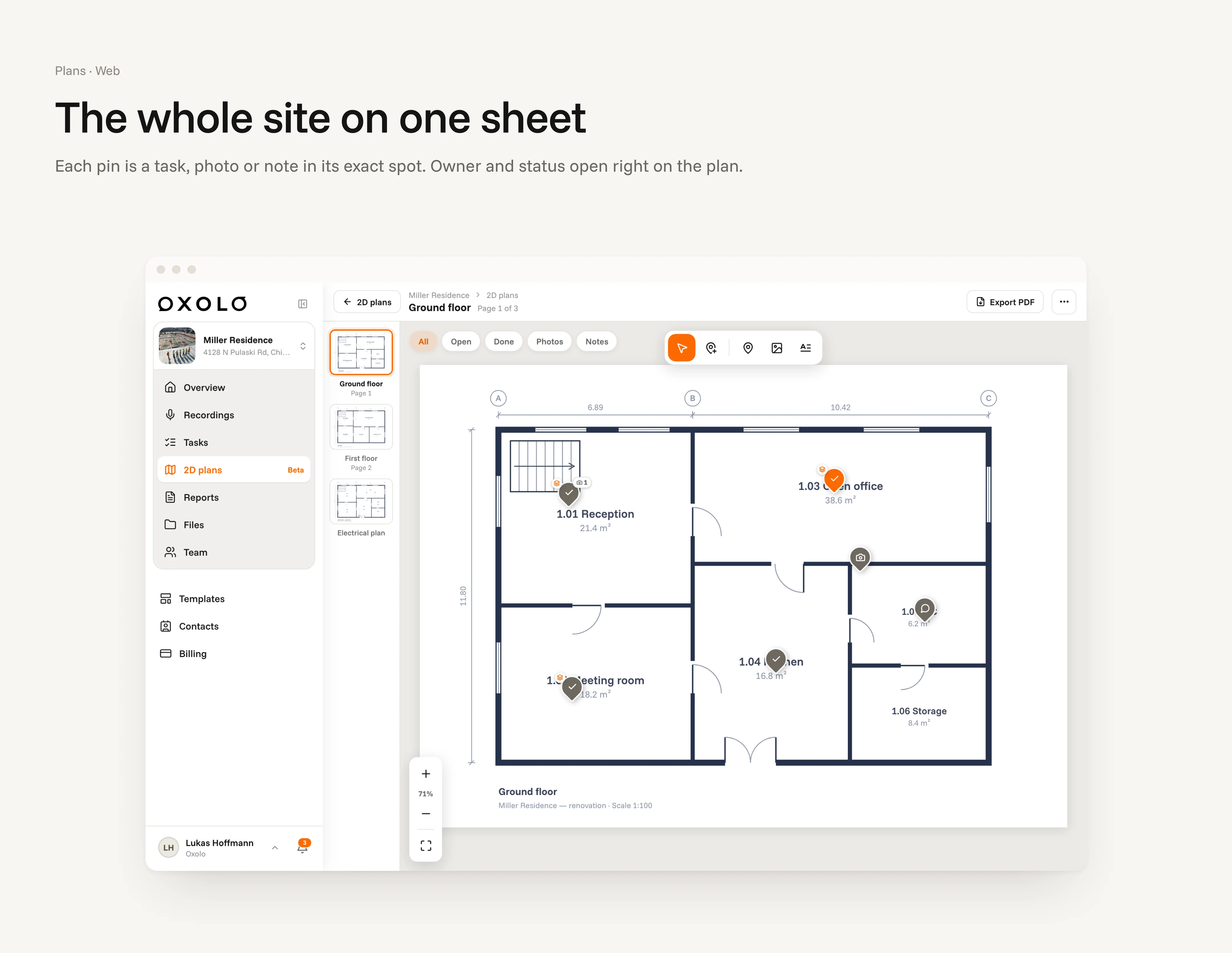Open the done task pin in Kitchen
The height and width of the screenshot is (953, 1232).
tap(776, 660)
